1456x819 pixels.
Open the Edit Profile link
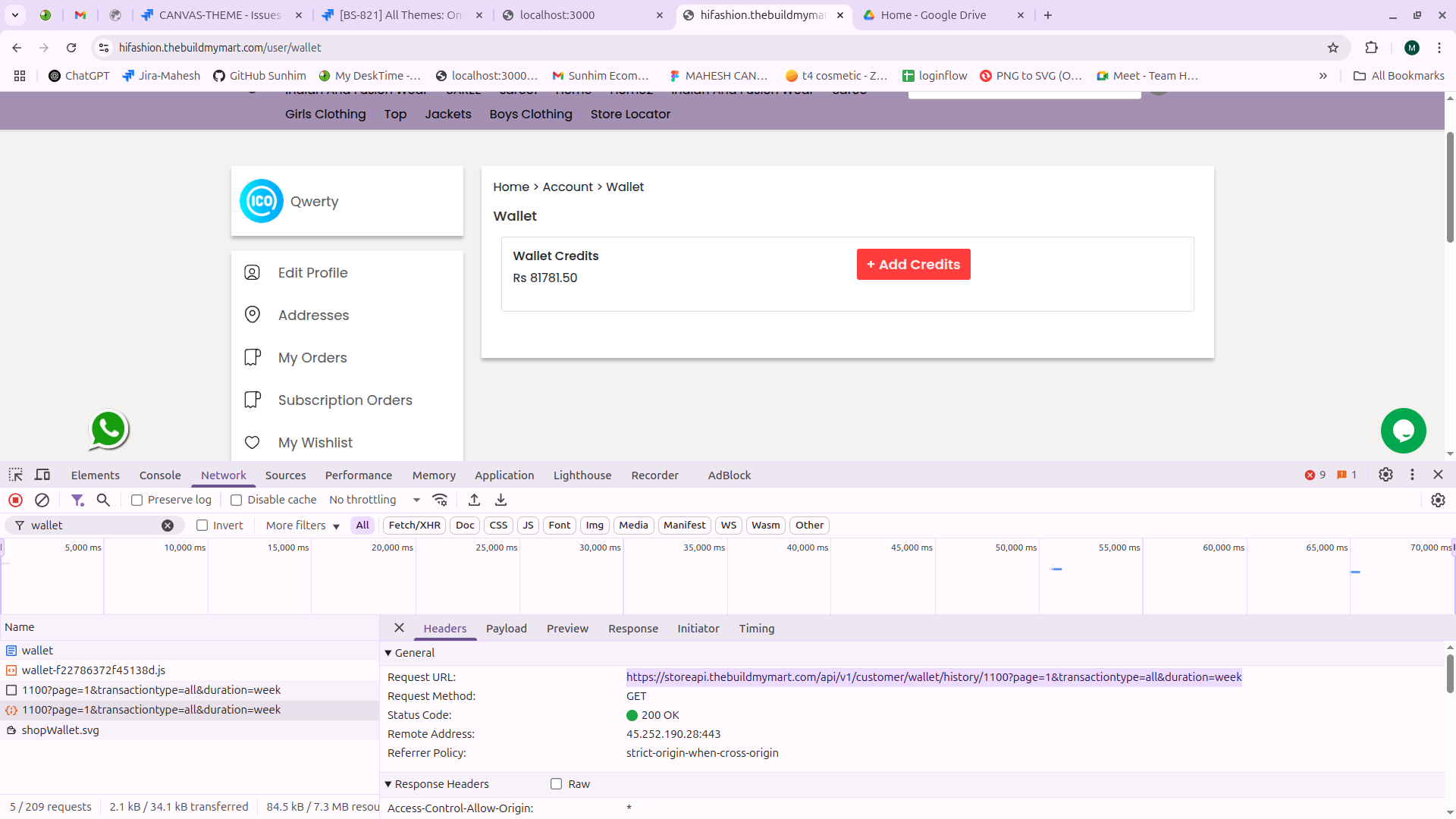tap(312, 273)
